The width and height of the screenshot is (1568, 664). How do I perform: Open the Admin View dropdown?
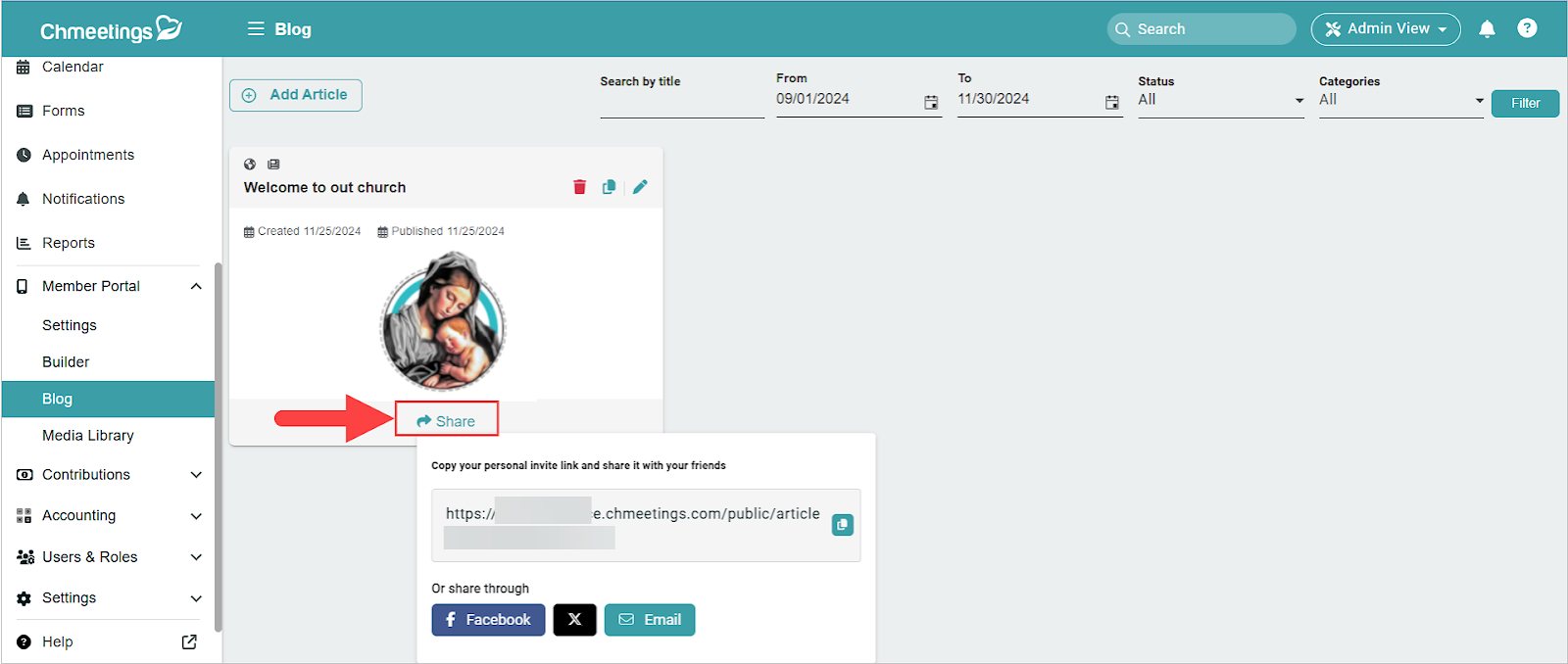click(x=1385, y=29)
